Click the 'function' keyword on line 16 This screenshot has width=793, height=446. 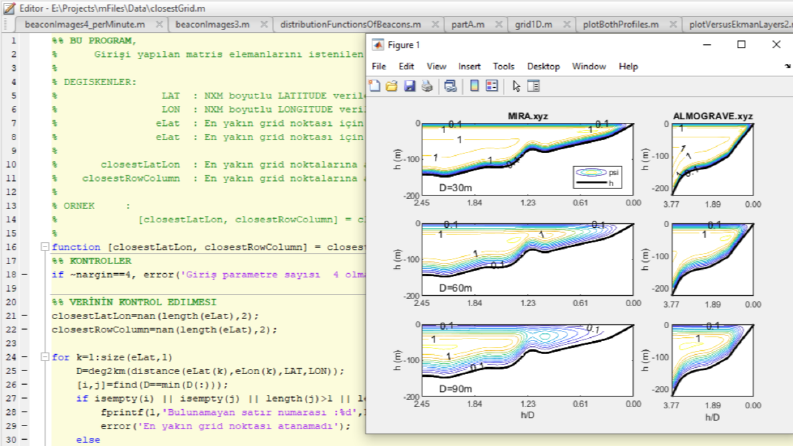pyautogui.click(x=76, y=247)
